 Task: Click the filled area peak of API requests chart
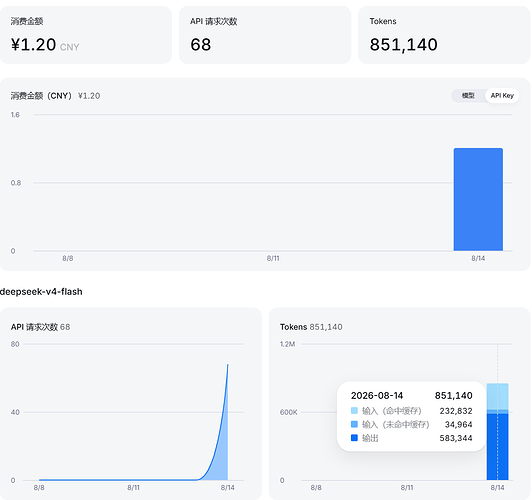coord(222,441)
